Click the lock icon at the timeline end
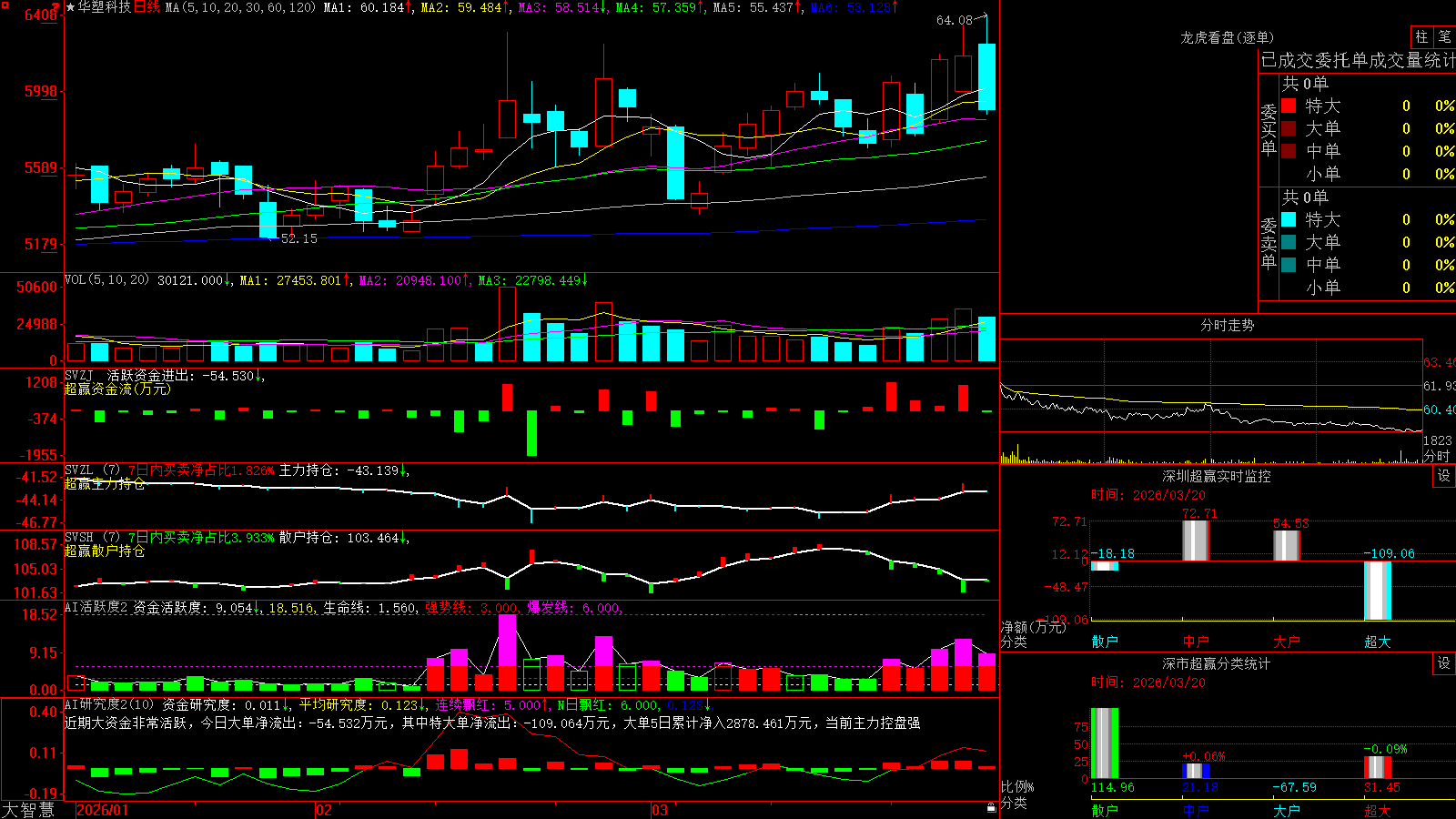Viewport: 1456px width, 819px height. [991, 807]
